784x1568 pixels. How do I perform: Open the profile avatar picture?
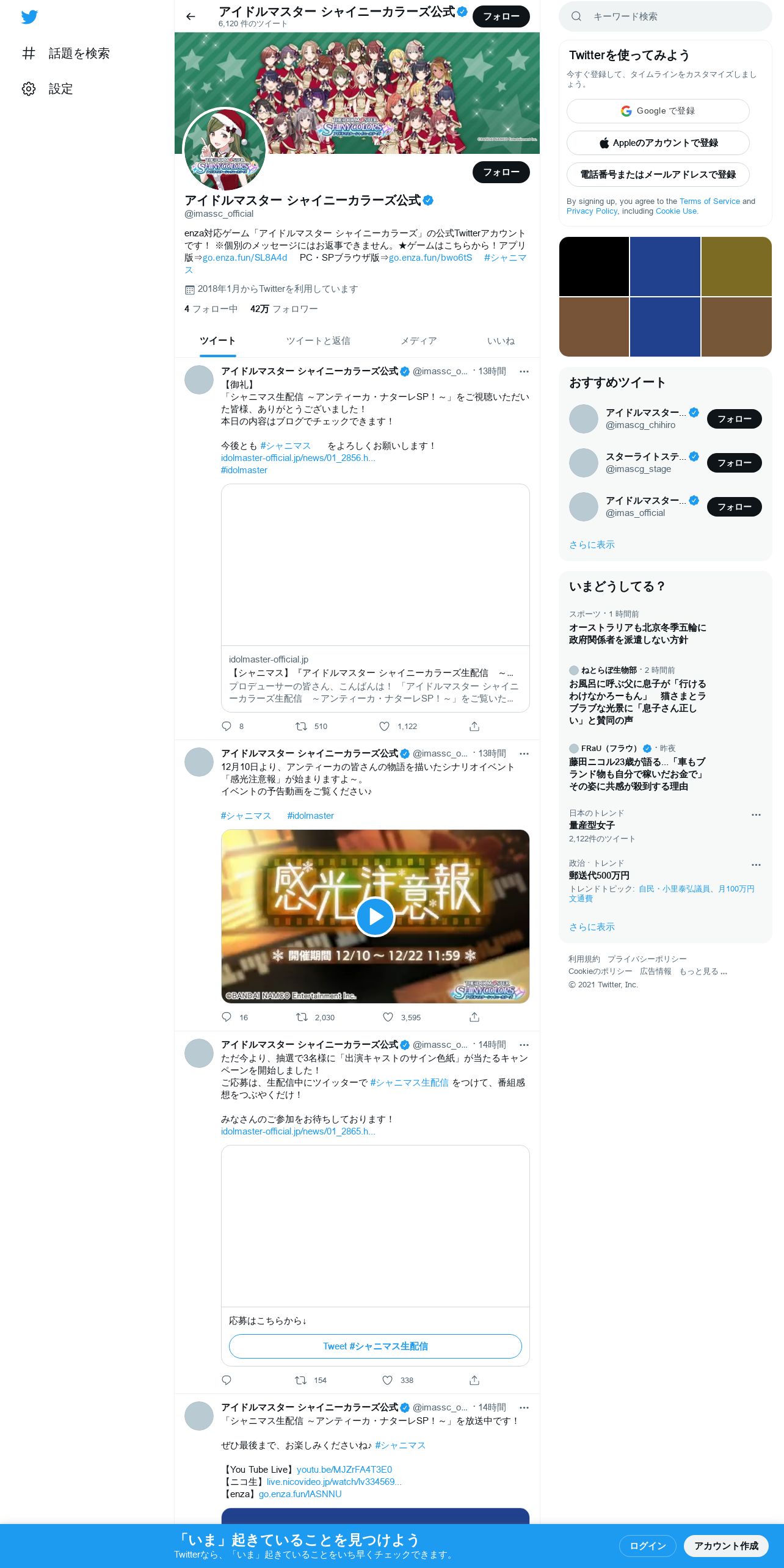point(225,150)
